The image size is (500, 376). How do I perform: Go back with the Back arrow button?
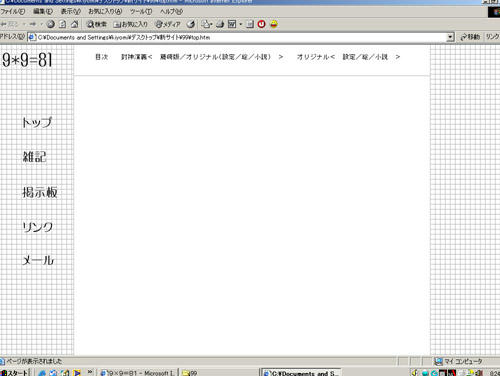(x=10, y=24)
